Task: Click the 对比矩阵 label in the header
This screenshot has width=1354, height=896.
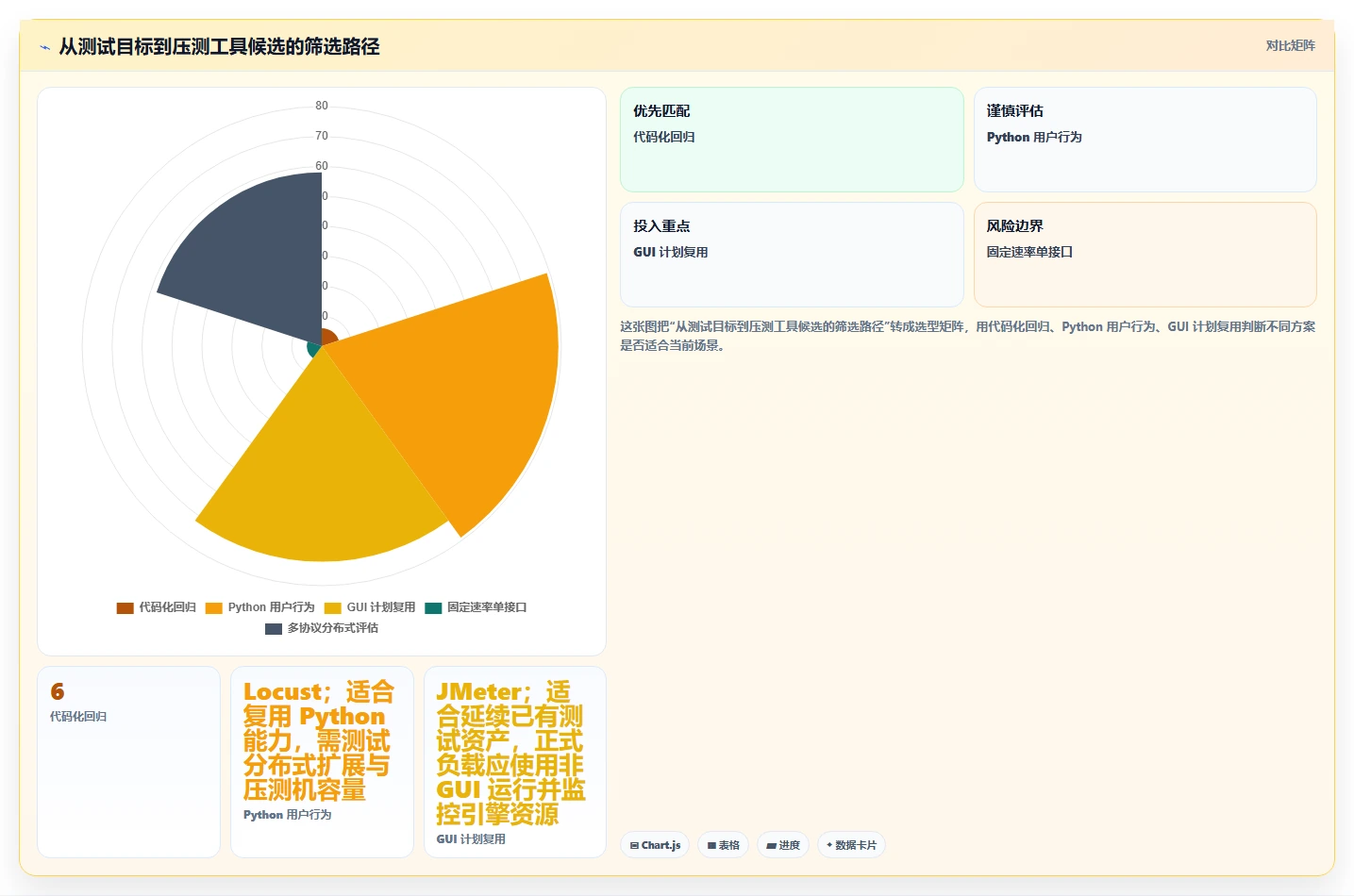Action: 1290,45
